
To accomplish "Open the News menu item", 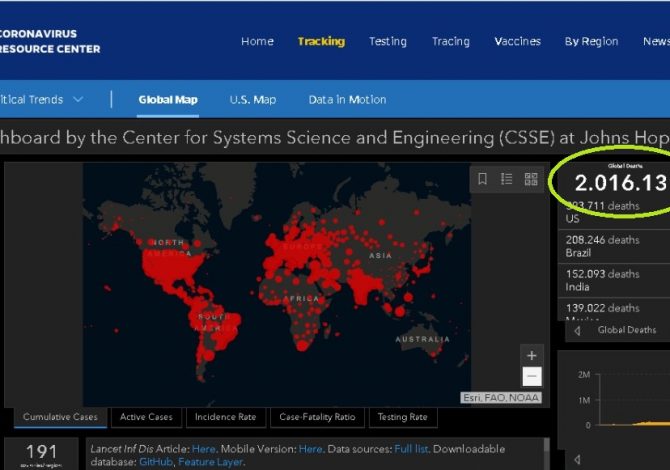I will click(656, 41).
